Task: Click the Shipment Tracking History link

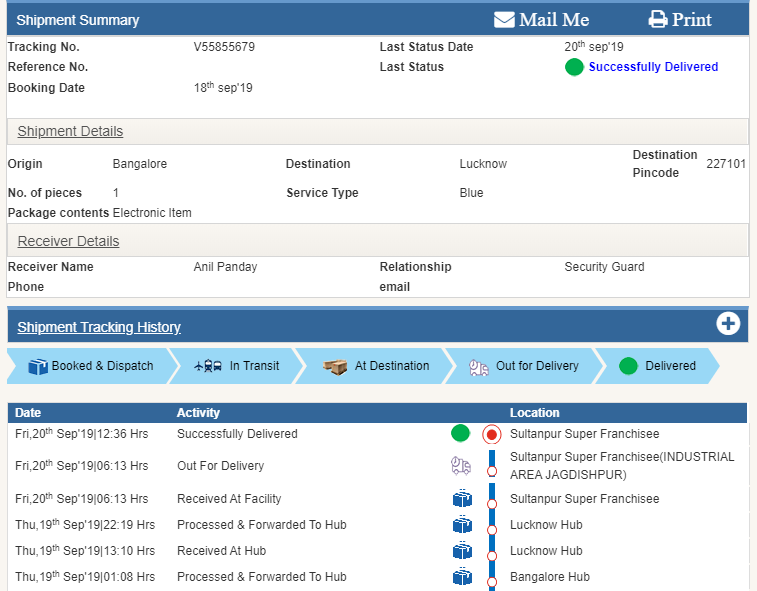Action: tap(99, 327)
